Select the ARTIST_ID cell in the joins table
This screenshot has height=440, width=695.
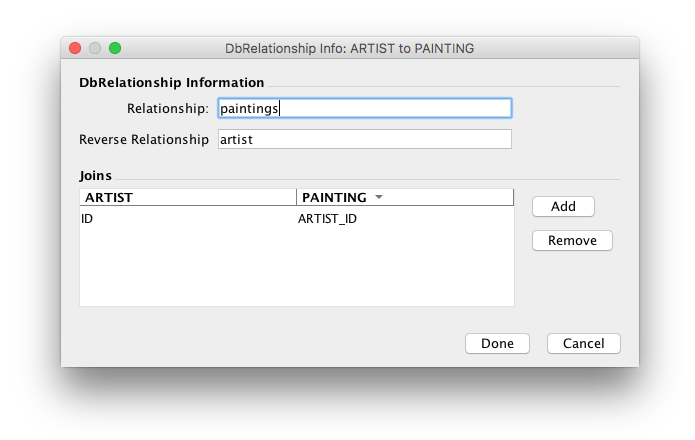[x=327, y=218]
